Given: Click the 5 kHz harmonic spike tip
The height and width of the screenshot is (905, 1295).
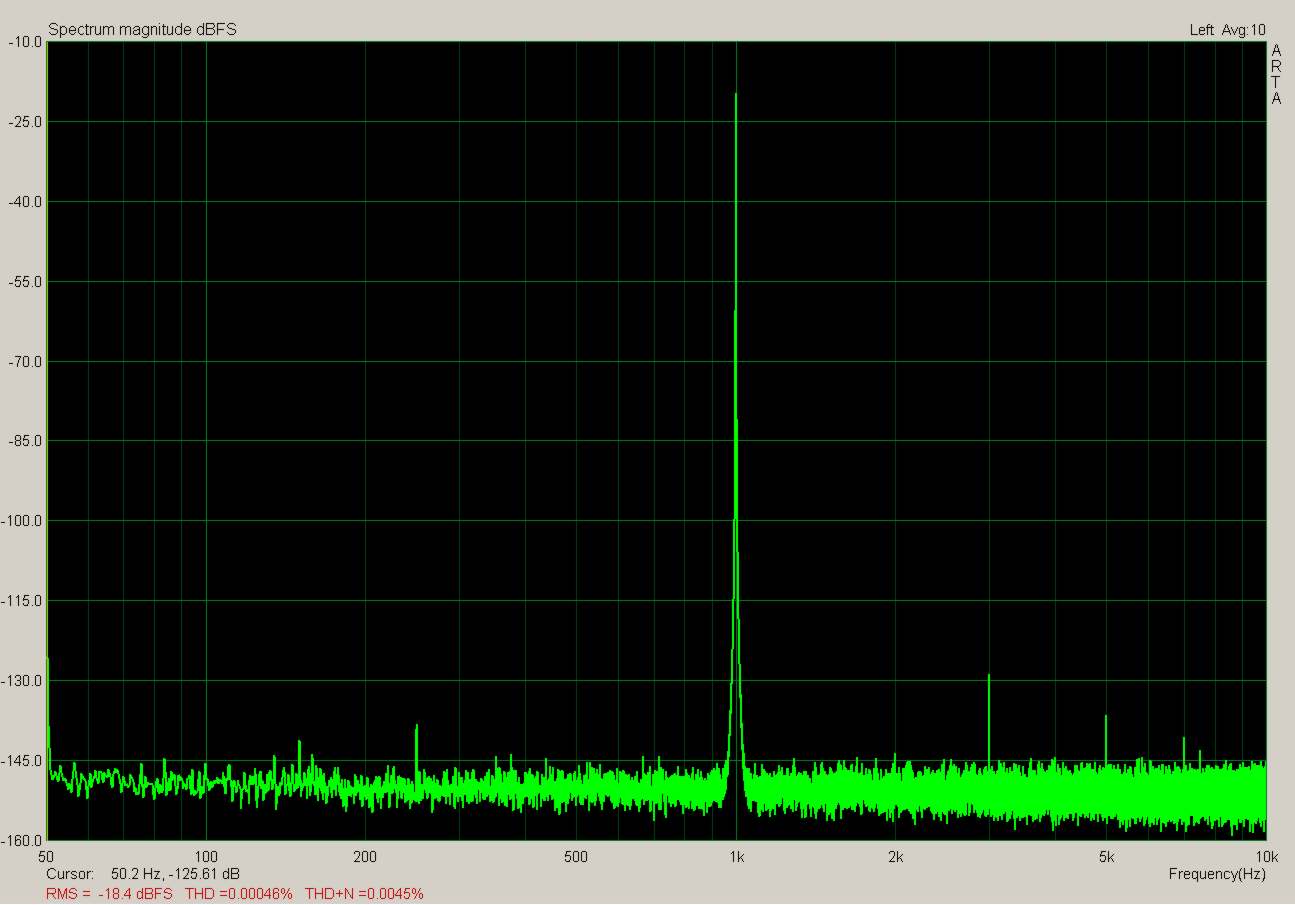Looking at the screenshot, I should click(x=1106, y=716).
